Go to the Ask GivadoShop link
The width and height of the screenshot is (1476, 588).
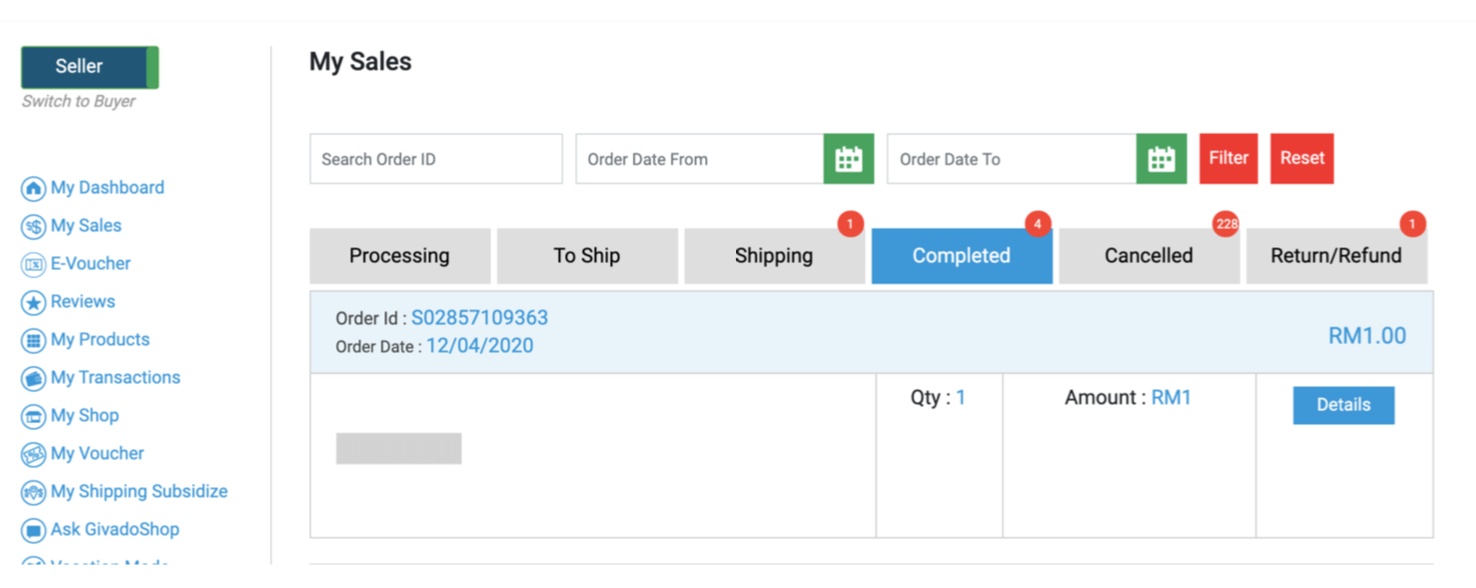pos(115,530)
